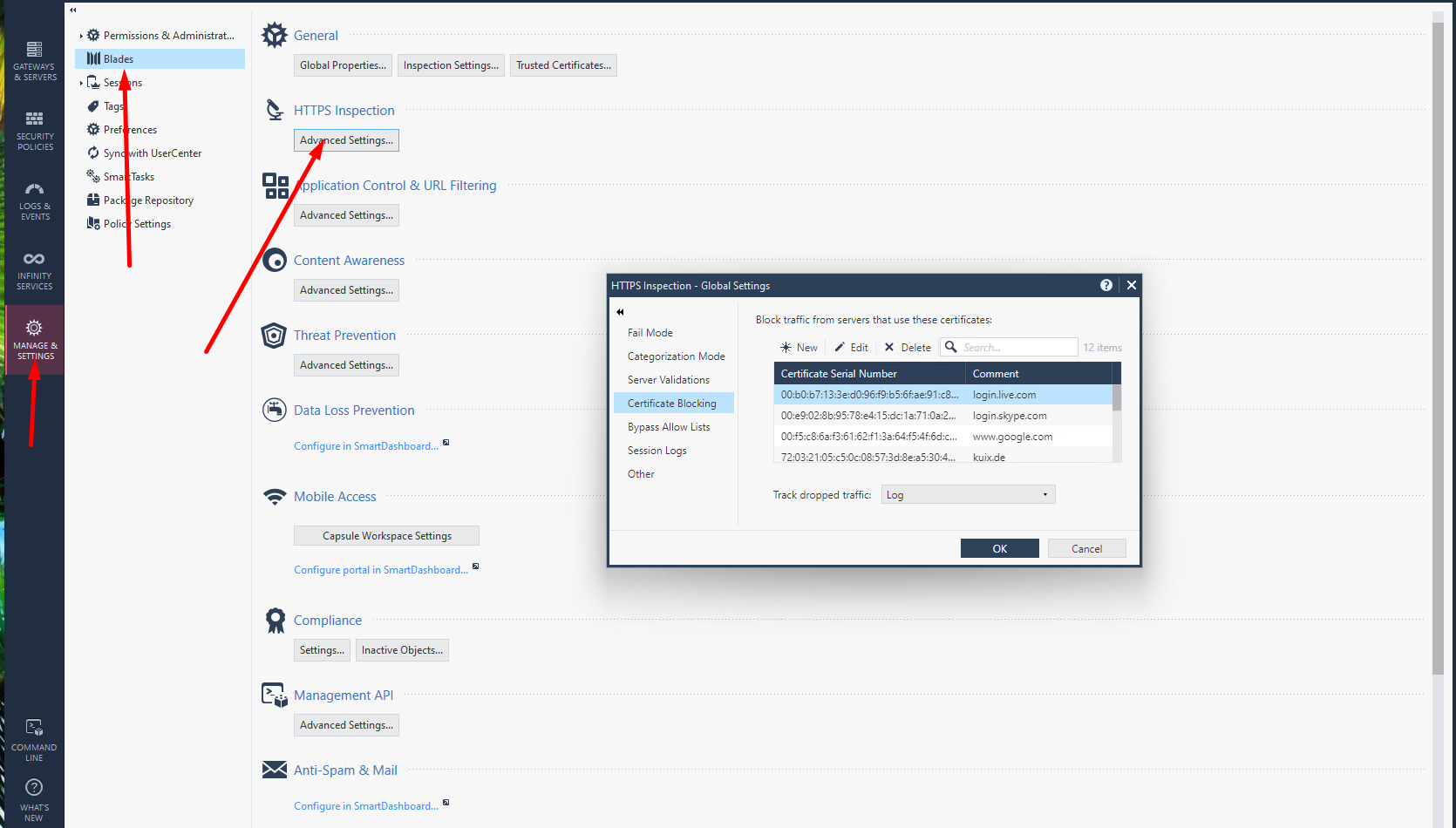Click the dialog help question mark icon
The height and width of the screenshot is (828, 1456).
tap(1106, 285)
